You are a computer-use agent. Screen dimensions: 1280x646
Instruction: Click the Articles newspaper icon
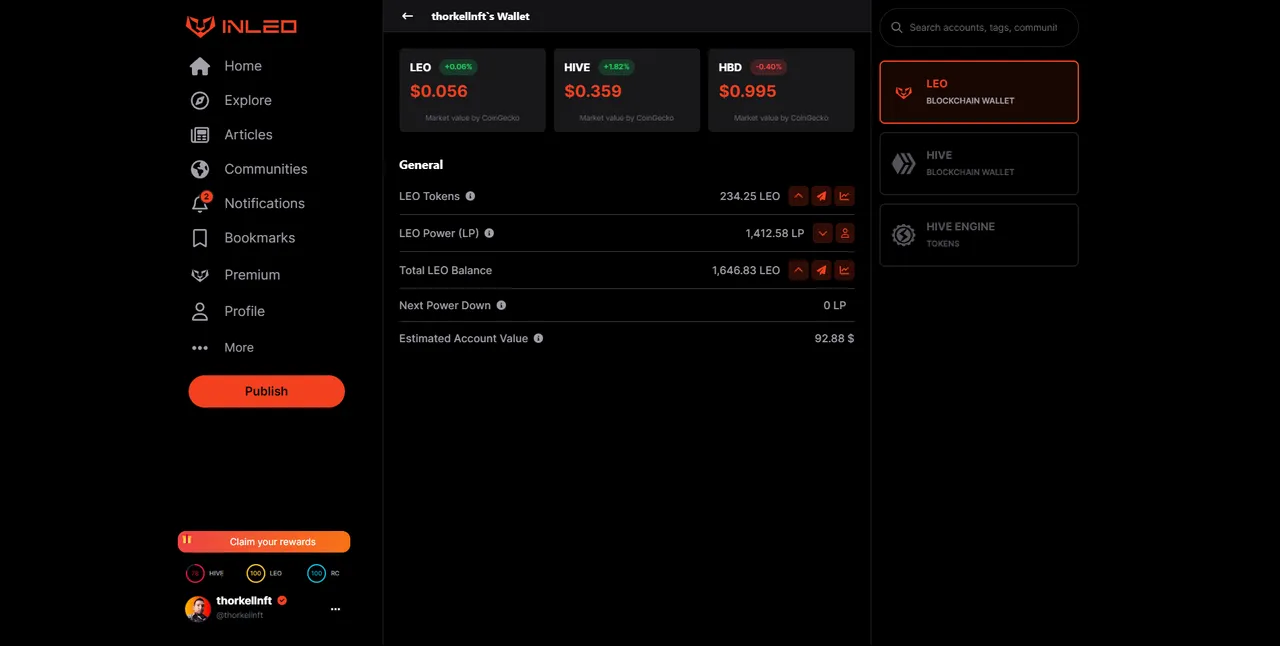pos(200,135)
